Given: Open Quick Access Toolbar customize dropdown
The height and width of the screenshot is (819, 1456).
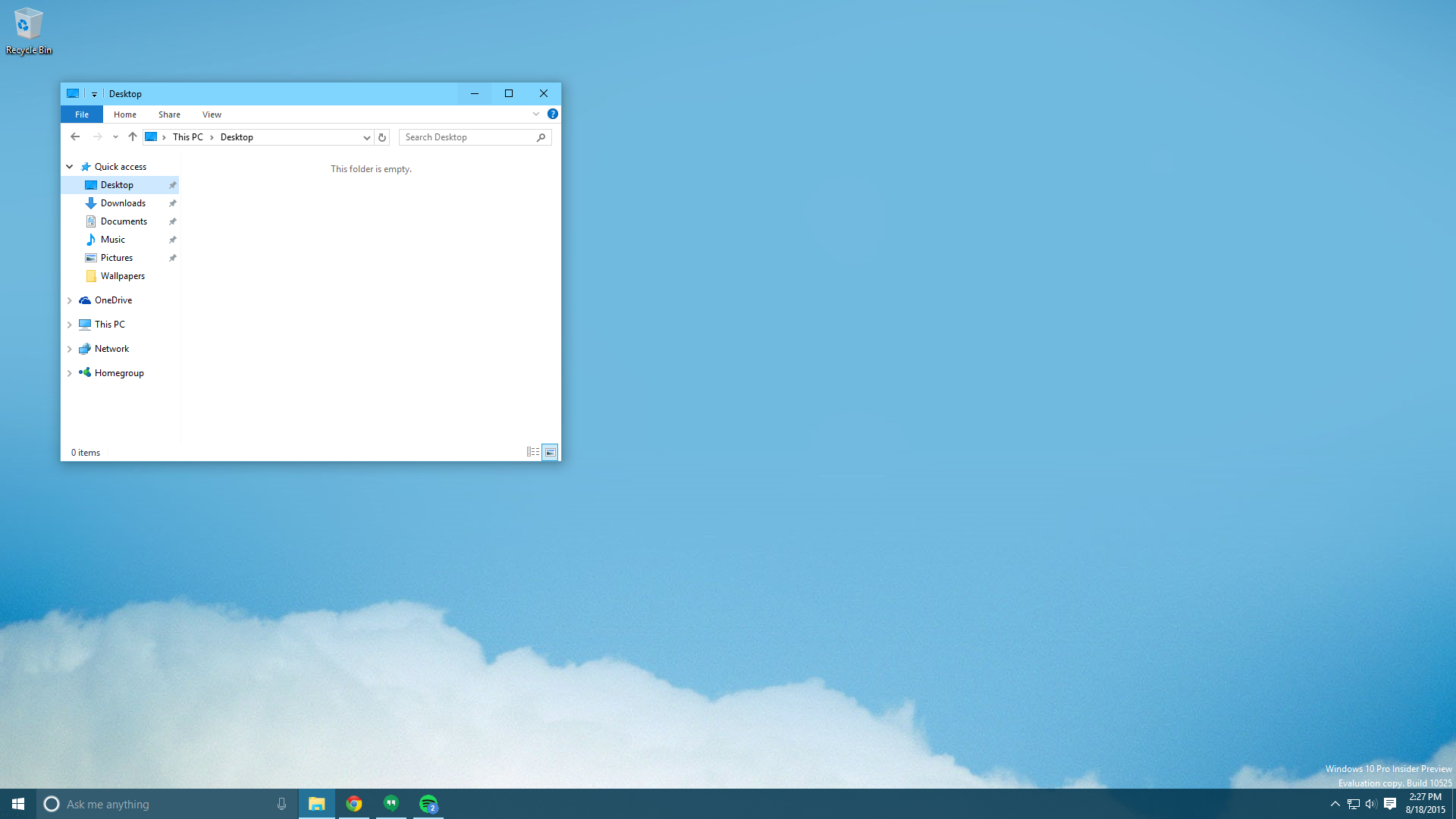Looking at the screenshot, I should coord(94,94).
